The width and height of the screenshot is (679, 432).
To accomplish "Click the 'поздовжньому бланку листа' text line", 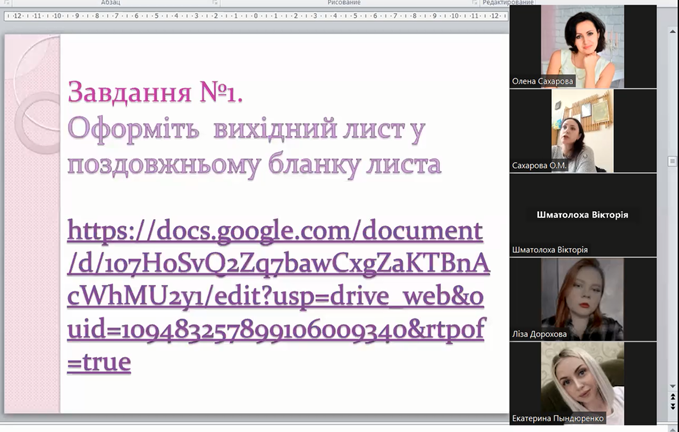I will tap(254, 165).
